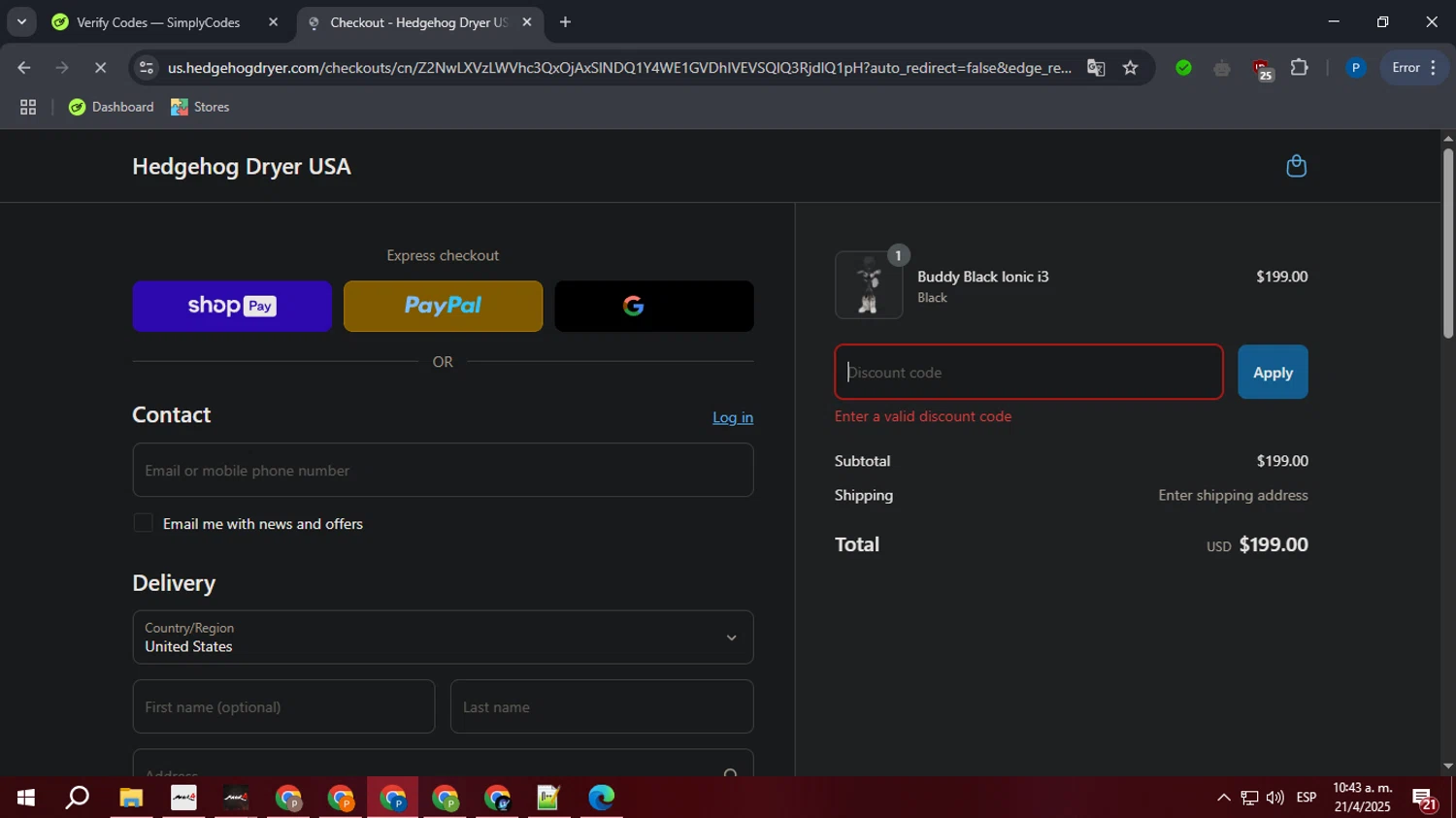The width and height of the screenshot is (1456, 818).
Task: Focus the Discount code field
Action: click(1029, 373)
